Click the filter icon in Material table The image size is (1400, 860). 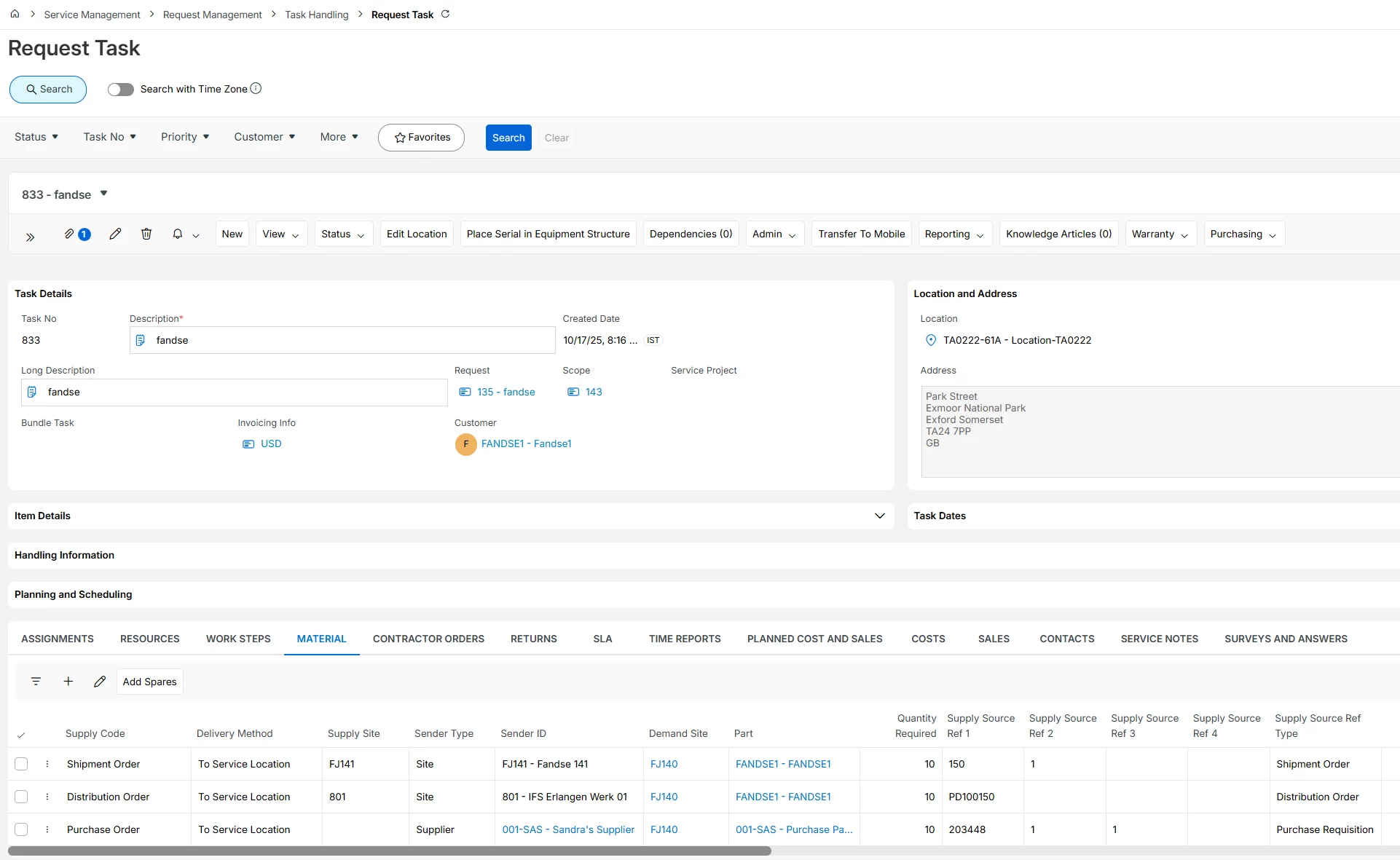pos(36,682)
